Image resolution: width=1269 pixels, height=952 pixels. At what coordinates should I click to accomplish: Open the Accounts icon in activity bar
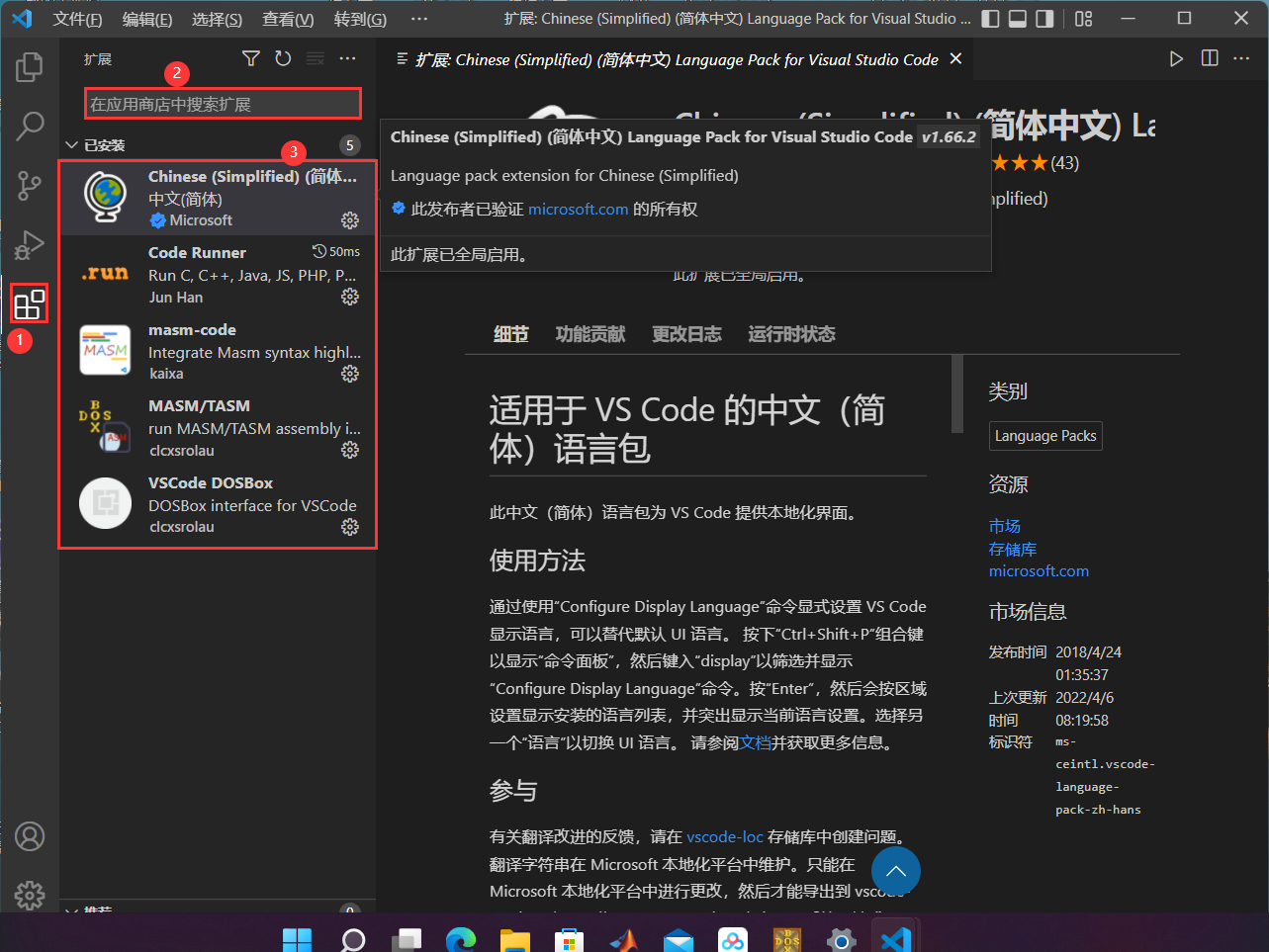pos(30,836)
